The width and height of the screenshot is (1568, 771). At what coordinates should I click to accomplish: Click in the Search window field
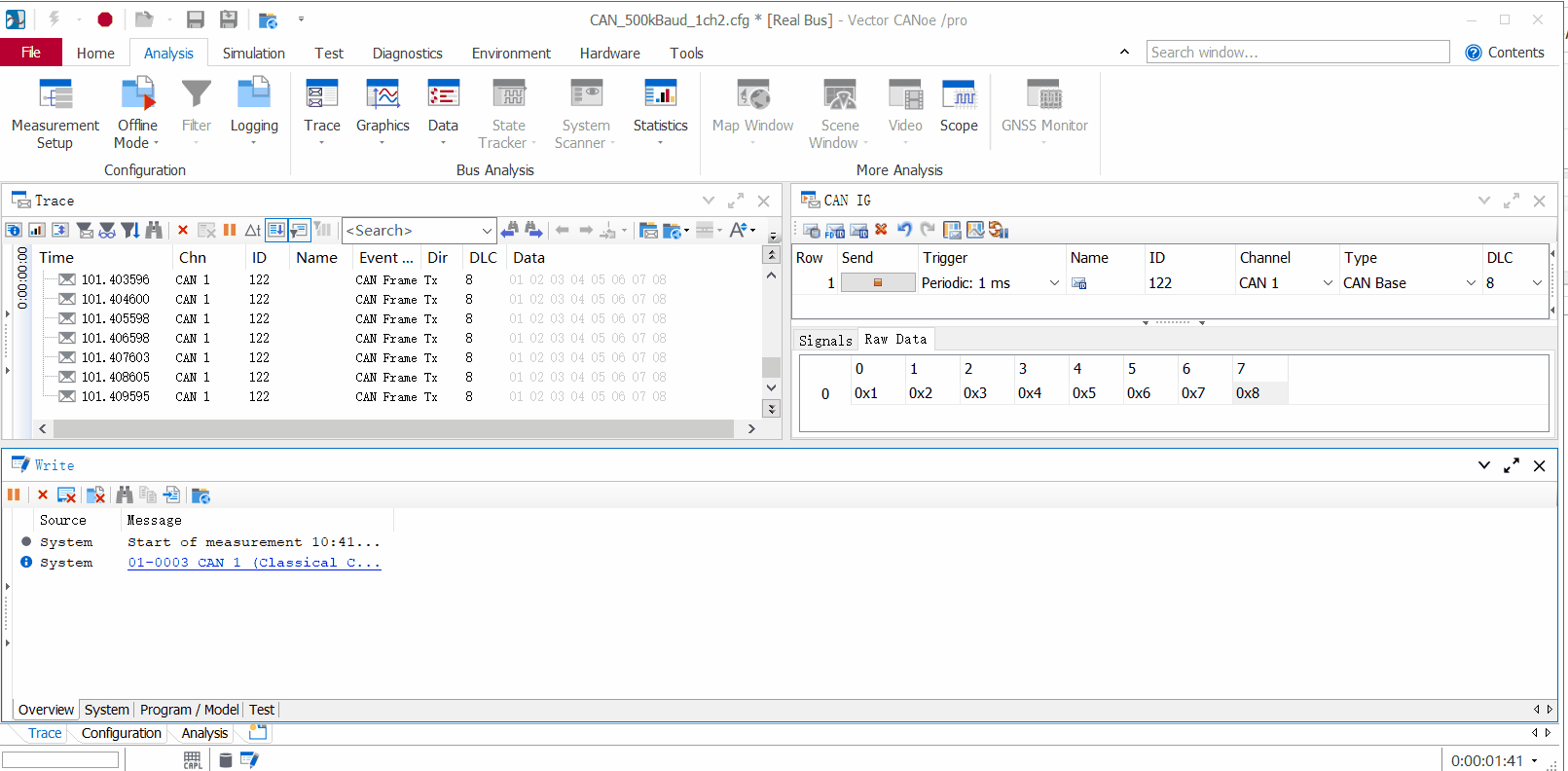pyautogui.click(x=1297, y=53)
